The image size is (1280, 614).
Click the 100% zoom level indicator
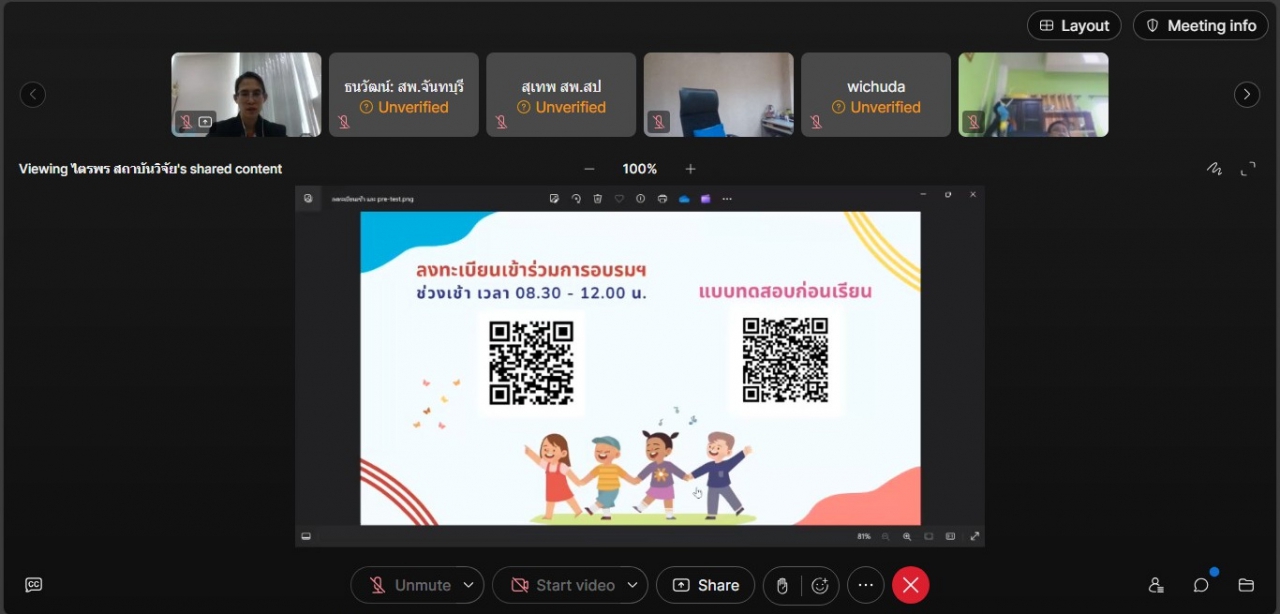pyautogui.click(x=640, y=169)
